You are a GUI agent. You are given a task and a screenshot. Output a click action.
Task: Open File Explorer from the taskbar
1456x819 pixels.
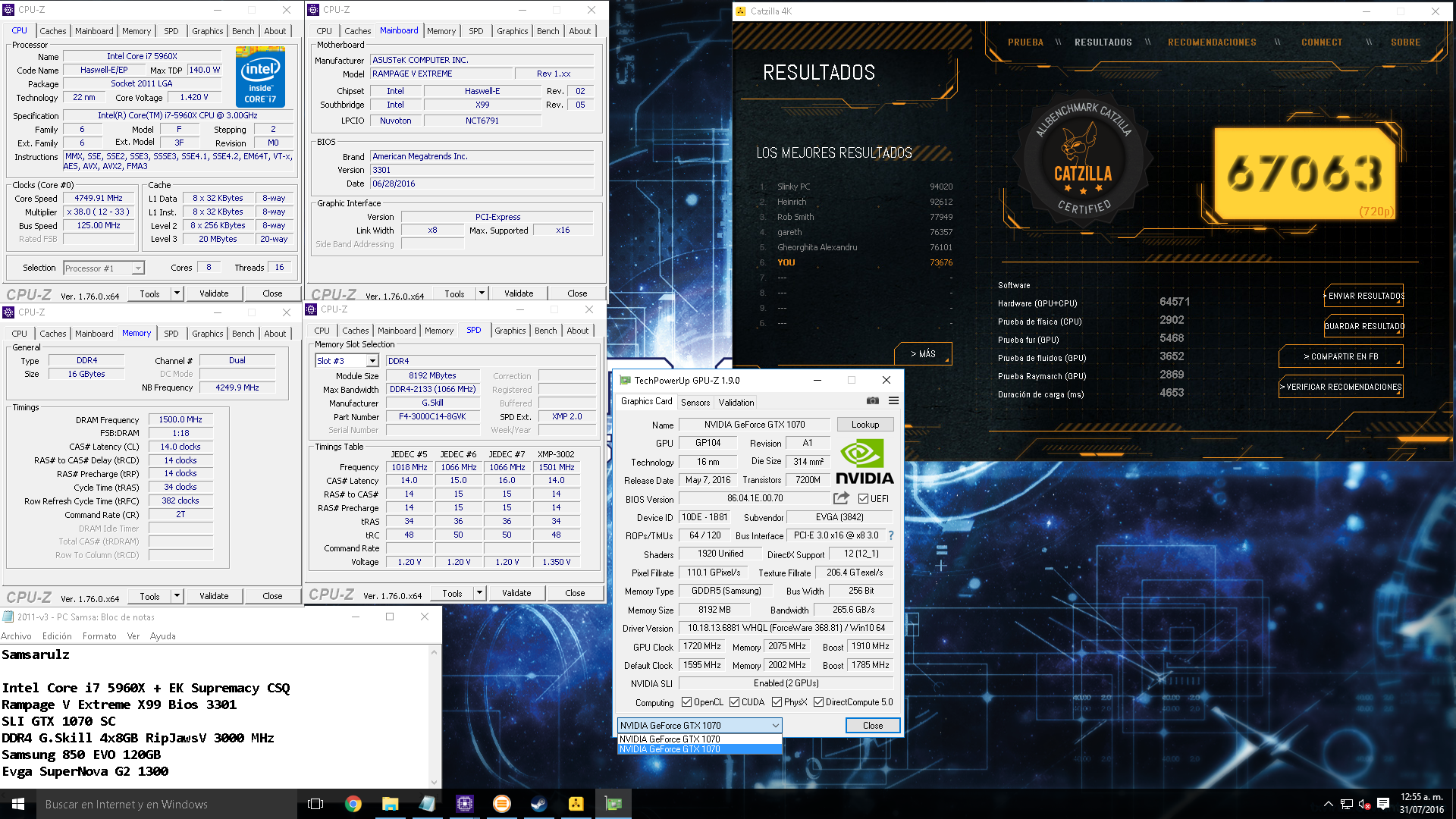pos(391,804)
